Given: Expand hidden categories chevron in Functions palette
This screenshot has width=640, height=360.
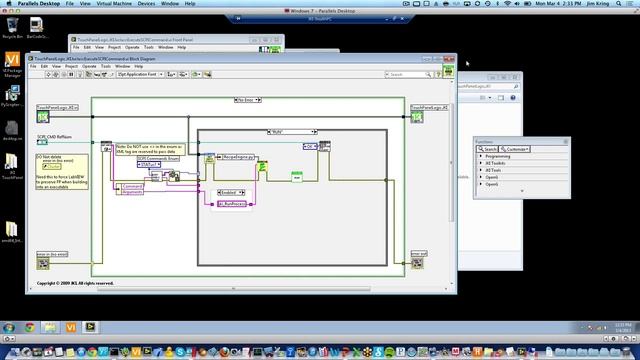Looking at the screenshot, I should pyautogui.click(x=522, y=191).
